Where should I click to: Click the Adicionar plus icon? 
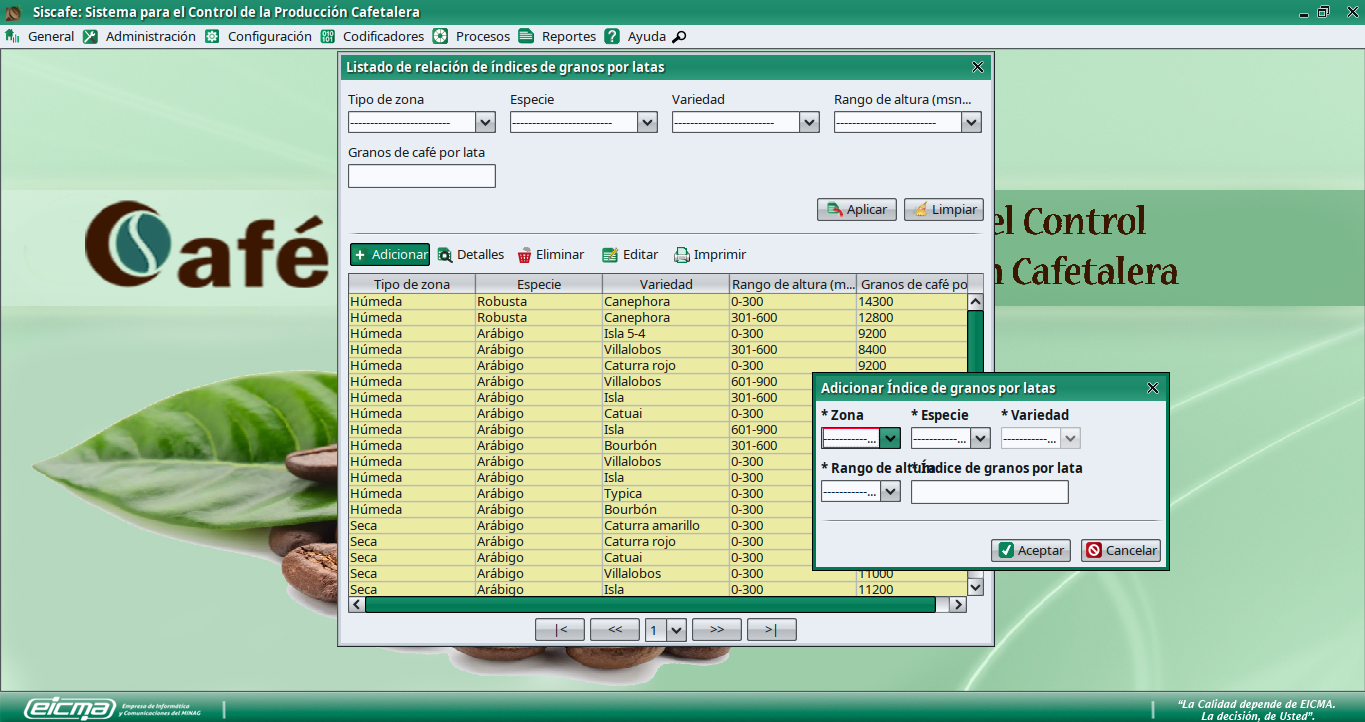tap(360, 255)
